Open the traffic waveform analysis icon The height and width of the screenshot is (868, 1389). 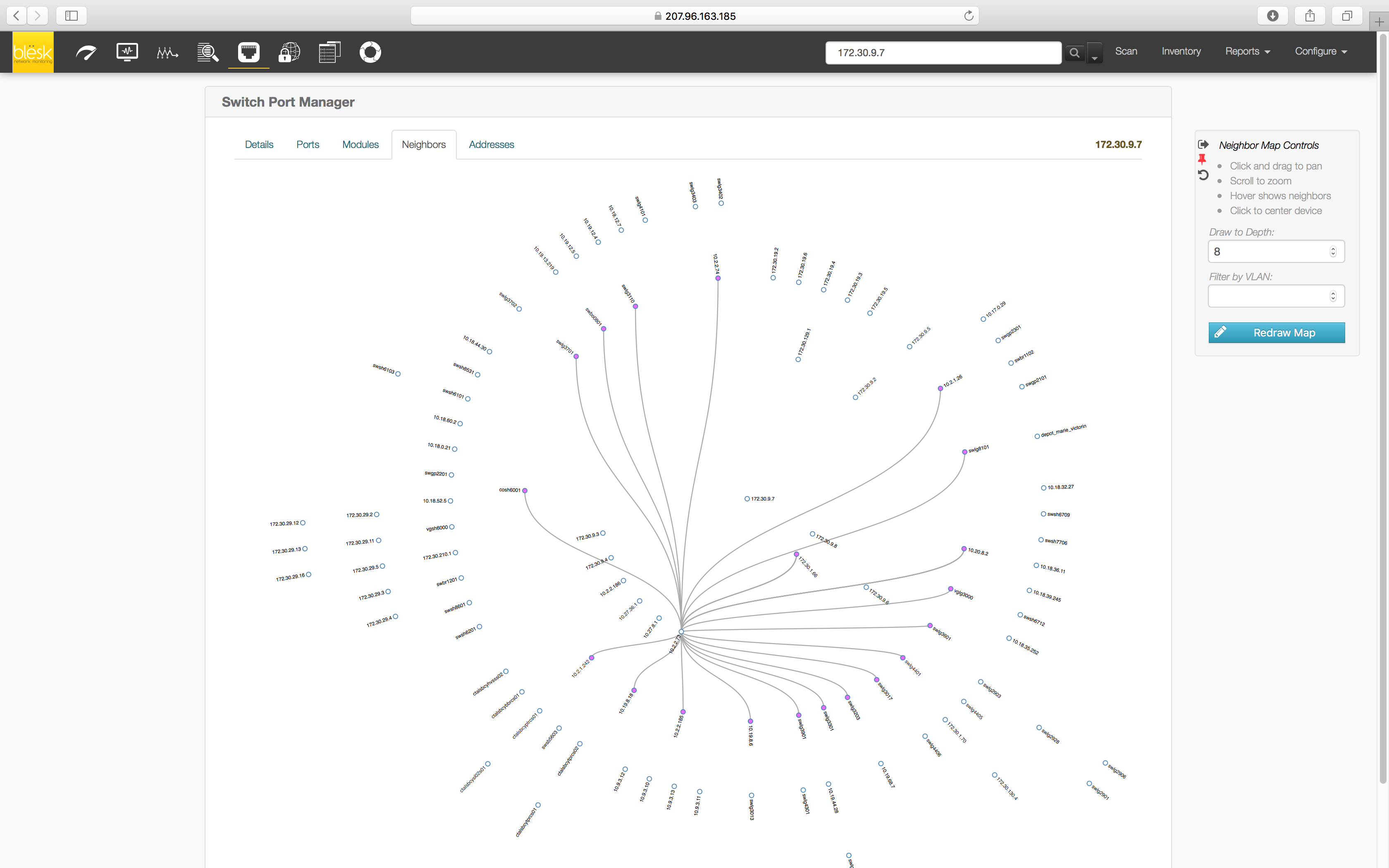coord(167,52)
